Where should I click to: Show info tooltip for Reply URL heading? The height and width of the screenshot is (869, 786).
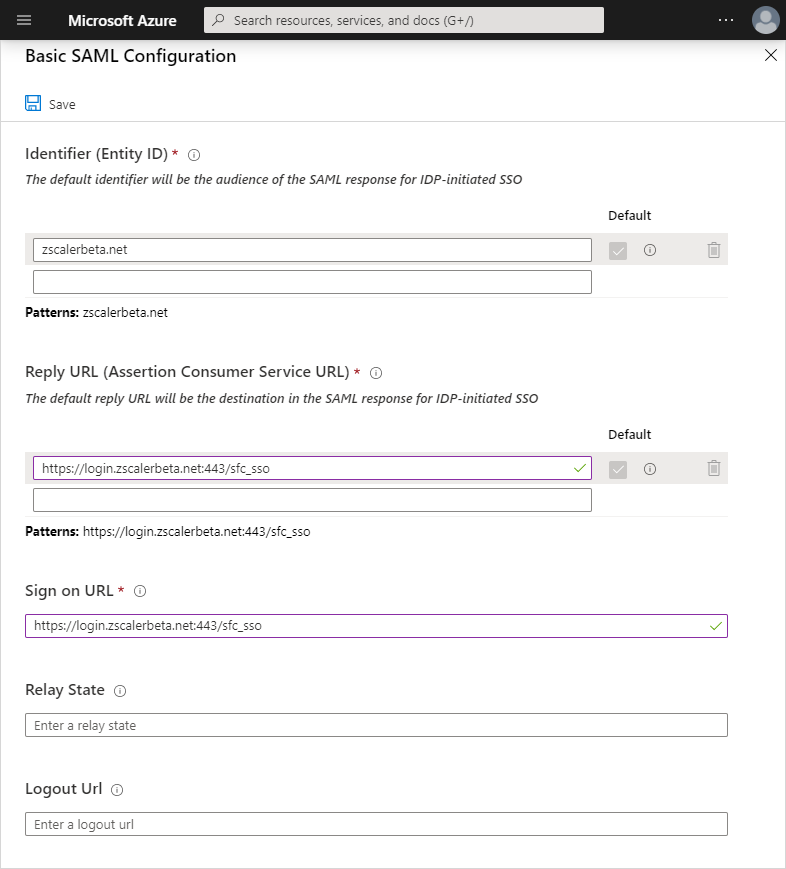(376, 373)
